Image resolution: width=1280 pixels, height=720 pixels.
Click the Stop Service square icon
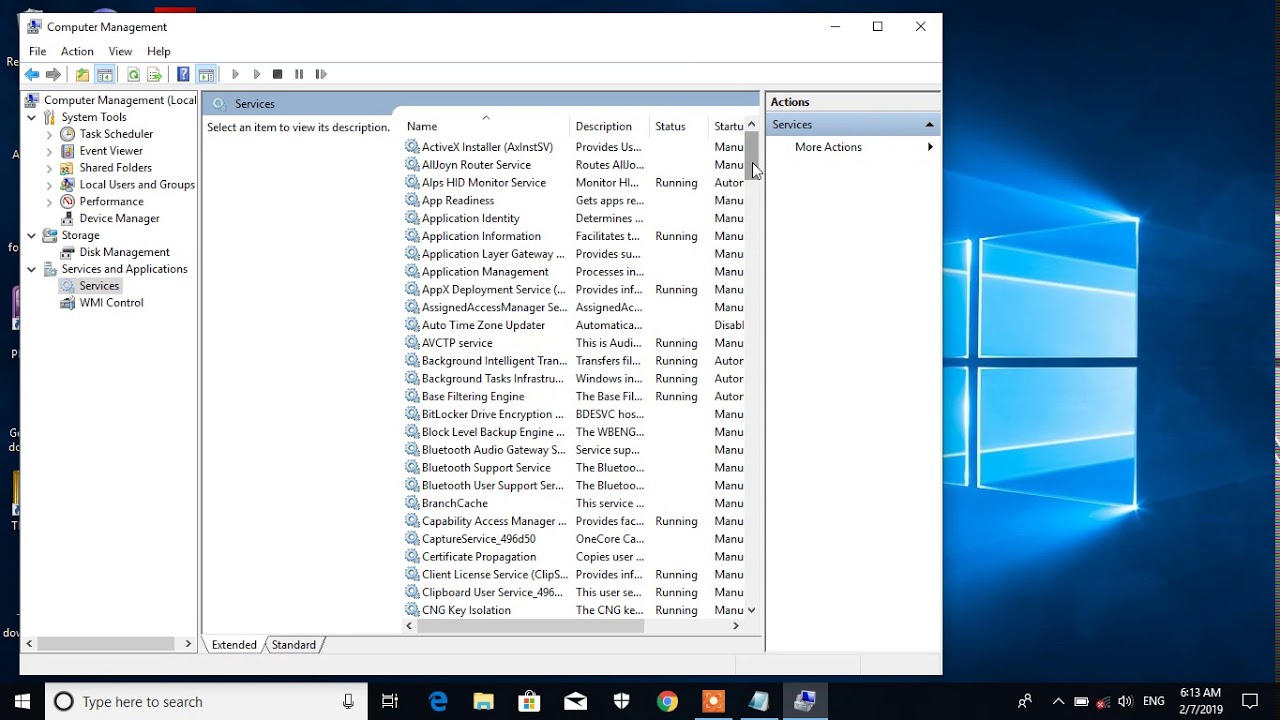[x=277, y=74]
